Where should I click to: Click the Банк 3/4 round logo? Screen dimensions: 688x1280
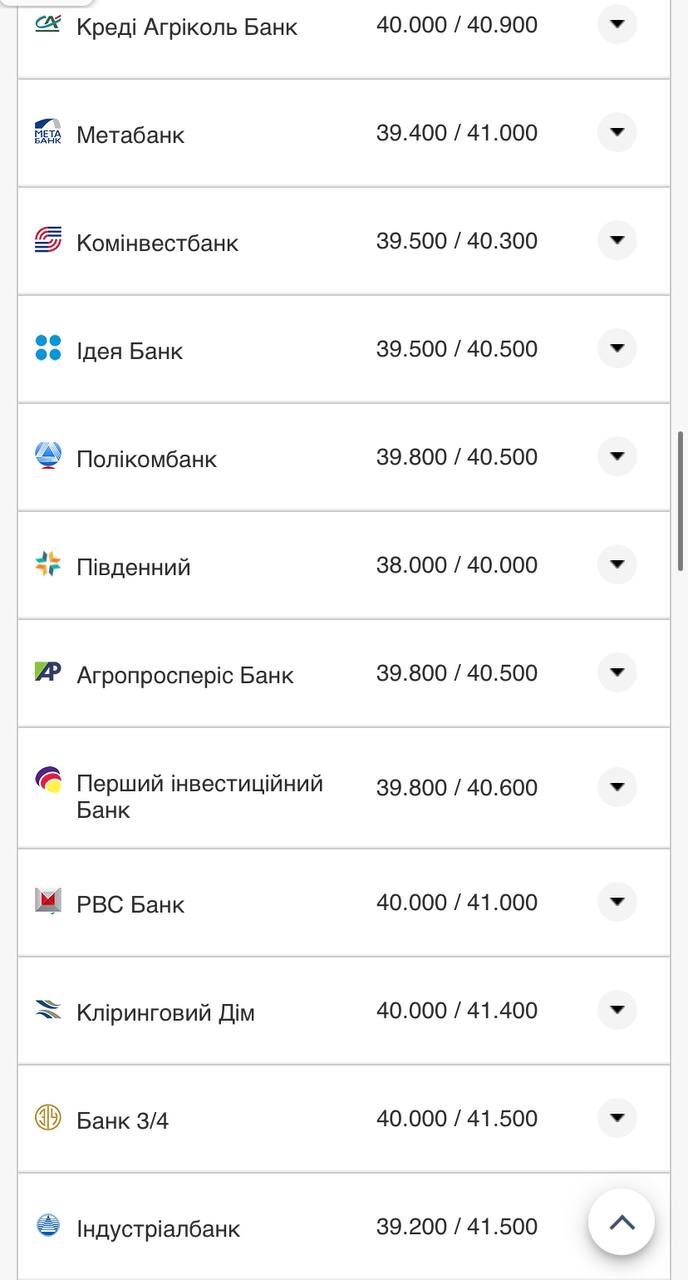point(47,1117)
